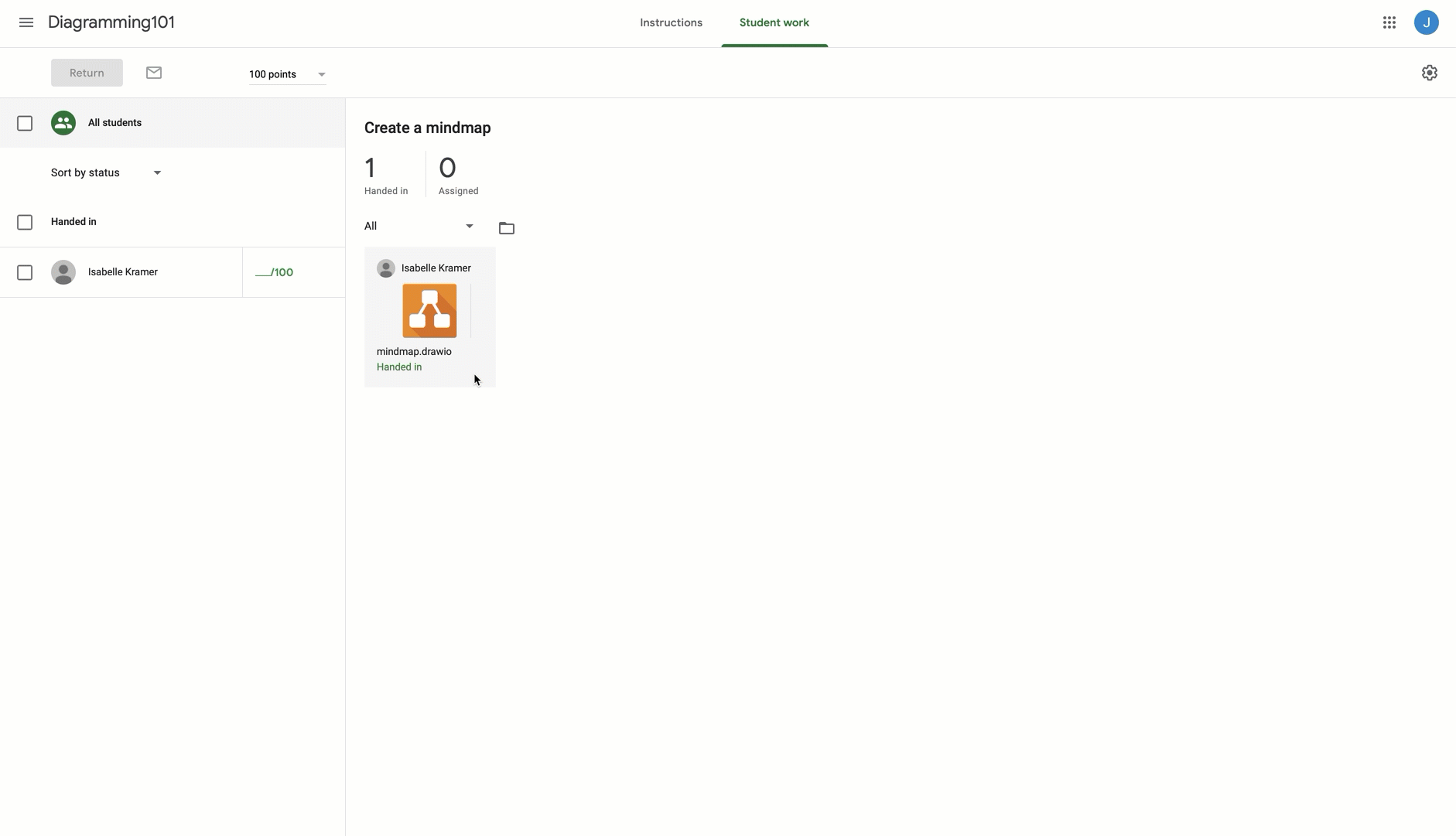Image resolution: width=1456 pixels, height=836 pixels.
Task: Expand the Sort by status dropdown
Action: point(105,172)
